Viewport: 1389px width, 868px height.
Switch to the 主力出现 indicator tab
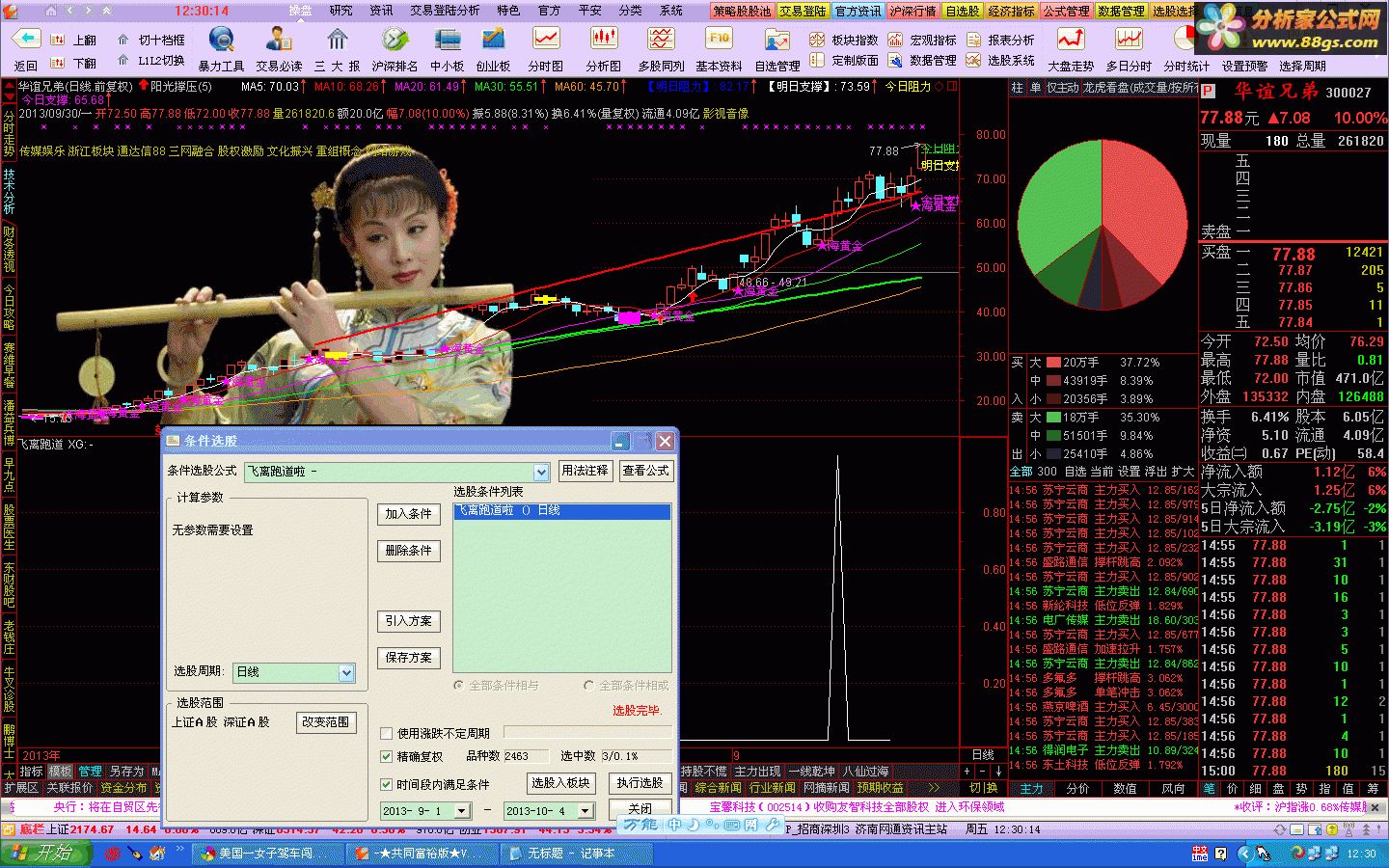(758, 772)
